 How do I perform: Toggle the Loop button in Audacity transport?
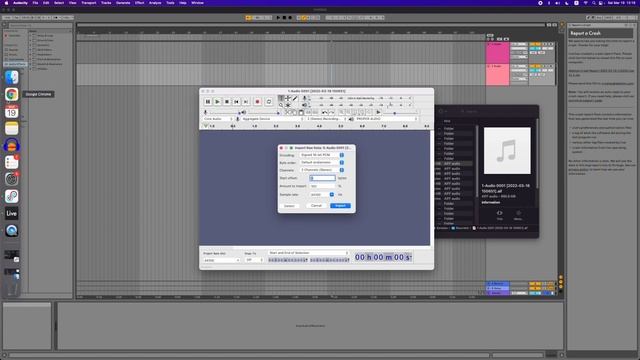(269, 102)
